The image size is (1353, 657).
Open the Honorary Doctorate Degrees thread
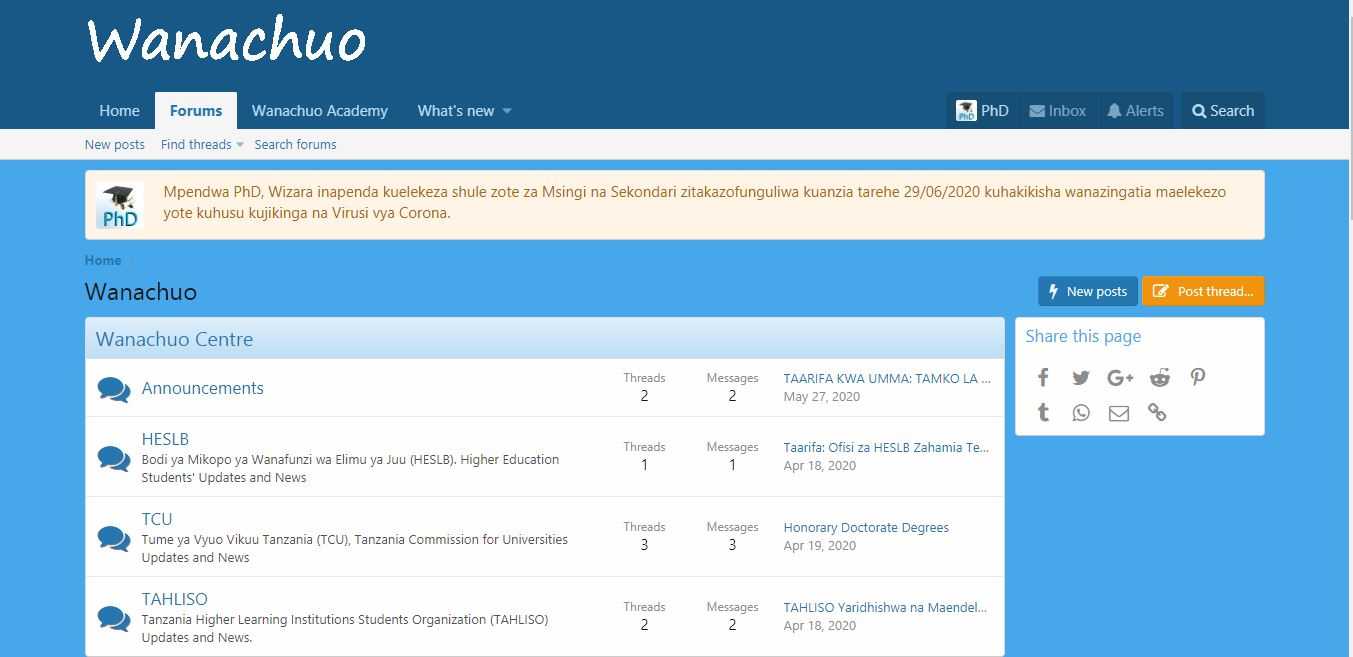[x=866, y=527]
